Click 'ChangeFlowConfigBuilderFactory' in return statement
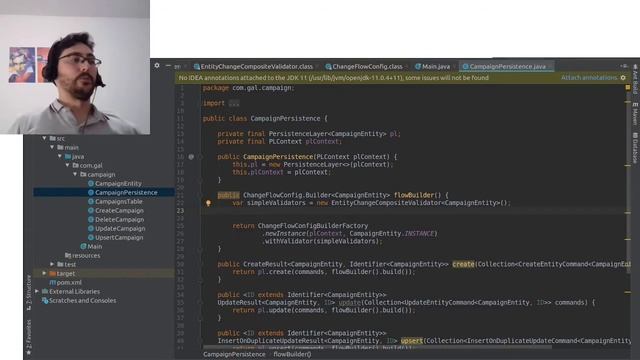Viewport: 640px width, 360px height. click(x=313, y=226)
